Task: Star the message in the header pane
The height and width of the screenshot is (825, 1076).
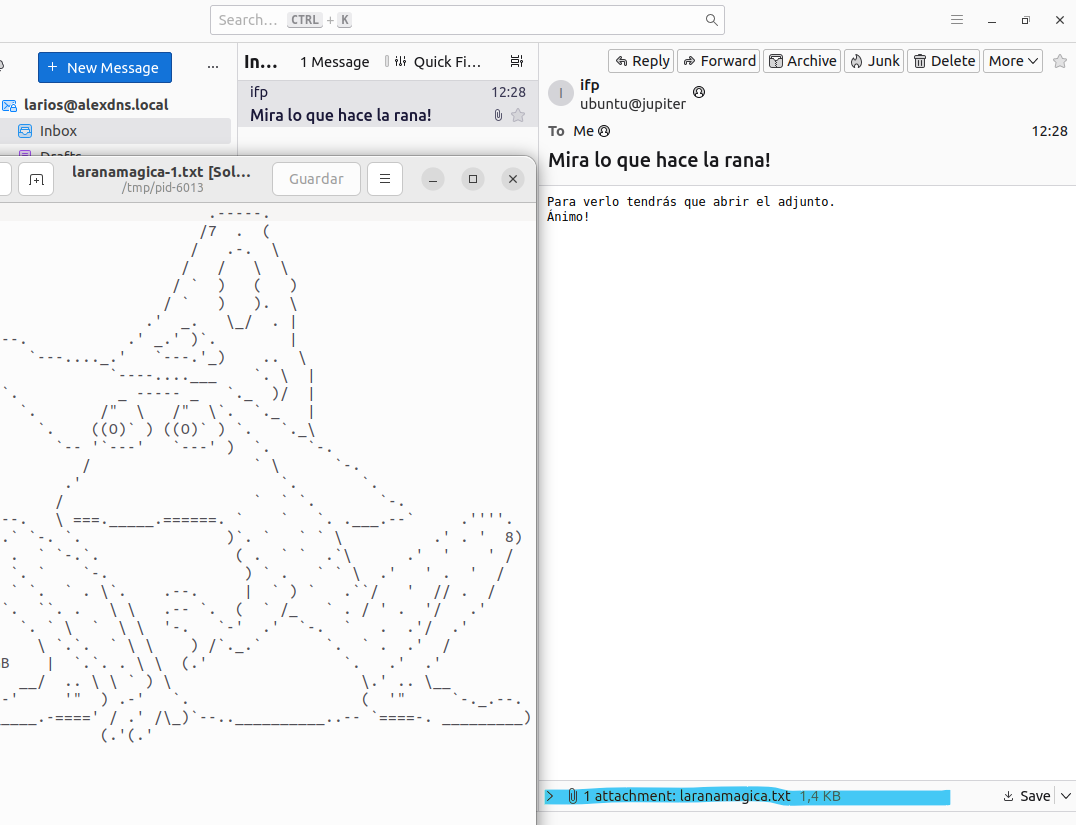Action: pyautogui.click(x=1060, y=61)
